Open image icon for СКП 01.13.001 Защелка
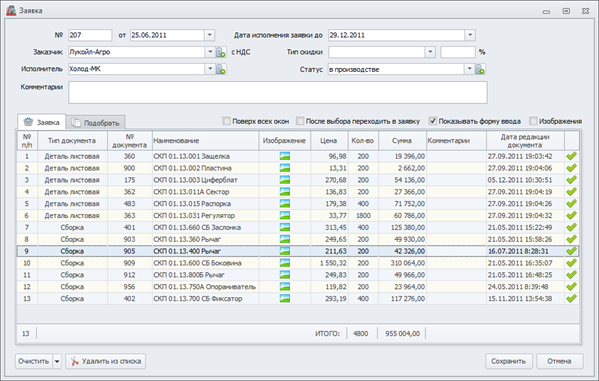The width and height of the screenshot is (599, 381). [x=285, y=156]
